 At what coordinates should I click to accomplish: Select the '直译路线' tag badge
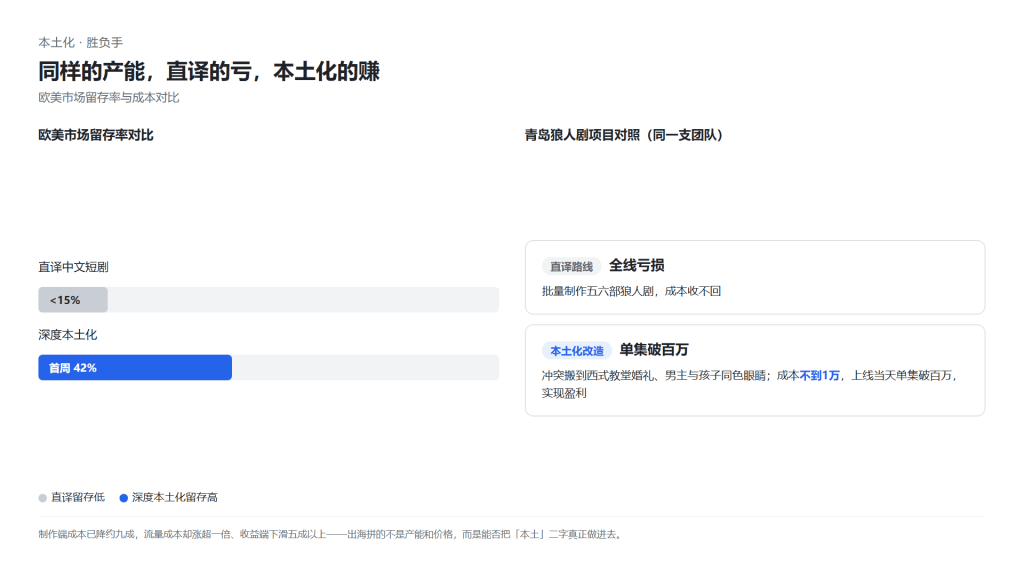571,266
